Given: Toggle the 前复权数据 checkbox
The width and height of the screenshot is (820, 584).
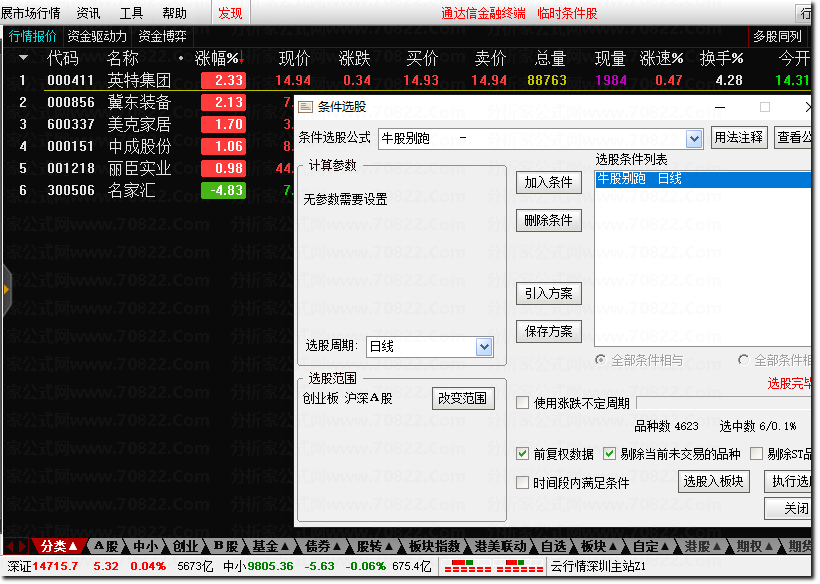Looking at the screenshot, I should tap(522, 453).
